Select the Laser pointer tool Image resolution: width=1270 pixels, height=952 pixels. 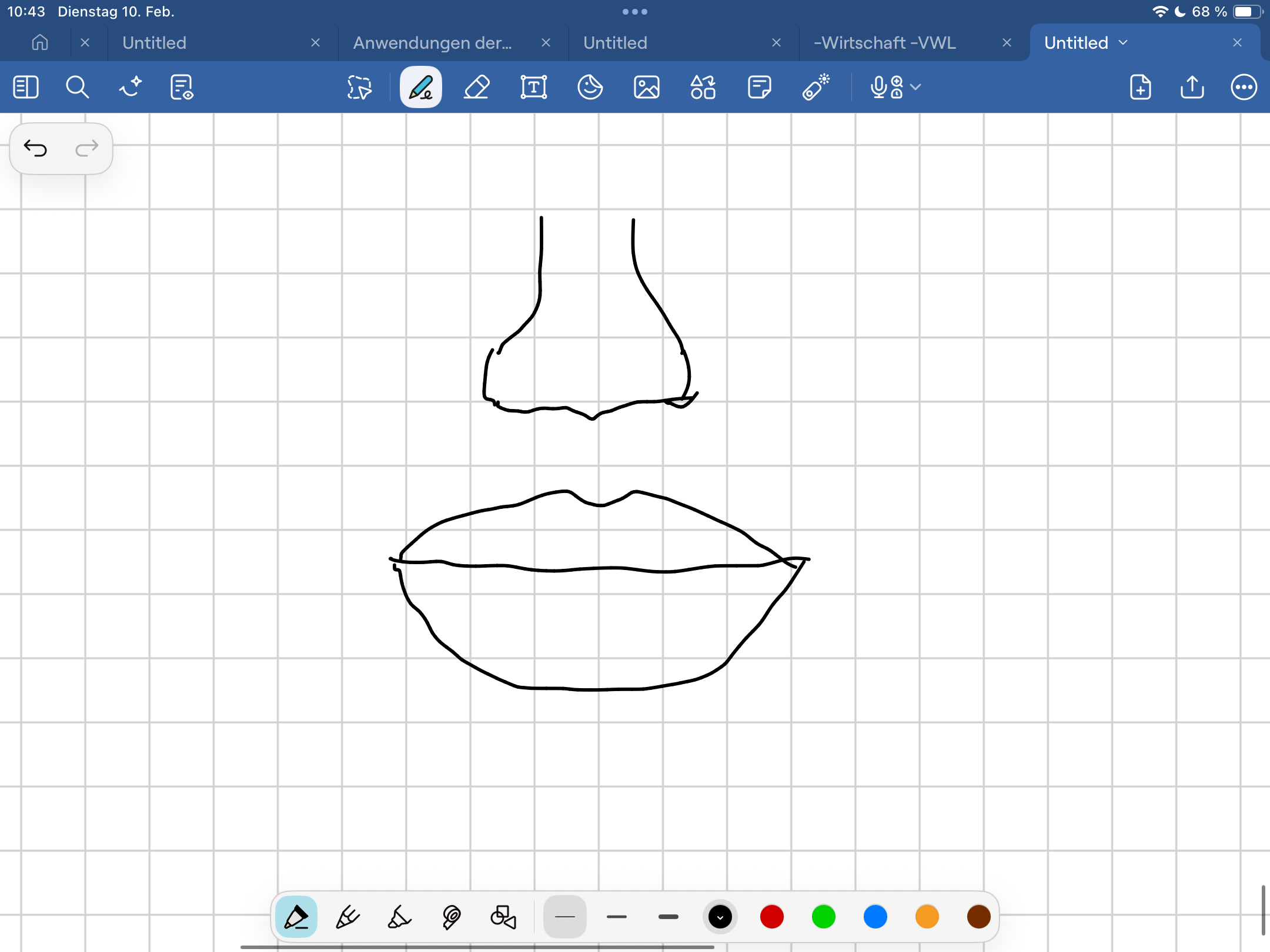tap(816, 88)
